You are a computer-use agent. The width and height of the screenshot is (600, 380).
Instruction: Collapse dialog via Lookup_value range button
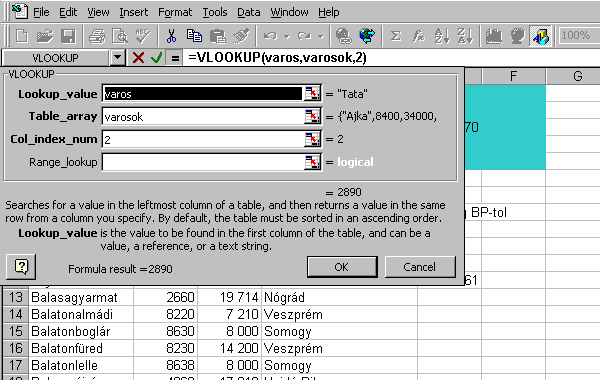(x=312, y=93)
